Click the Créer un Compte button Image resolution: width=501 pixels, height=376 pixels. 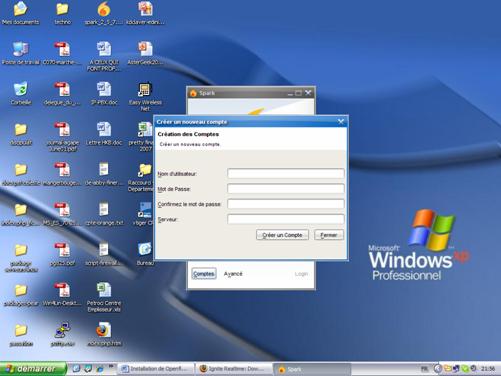click(282, 235)
